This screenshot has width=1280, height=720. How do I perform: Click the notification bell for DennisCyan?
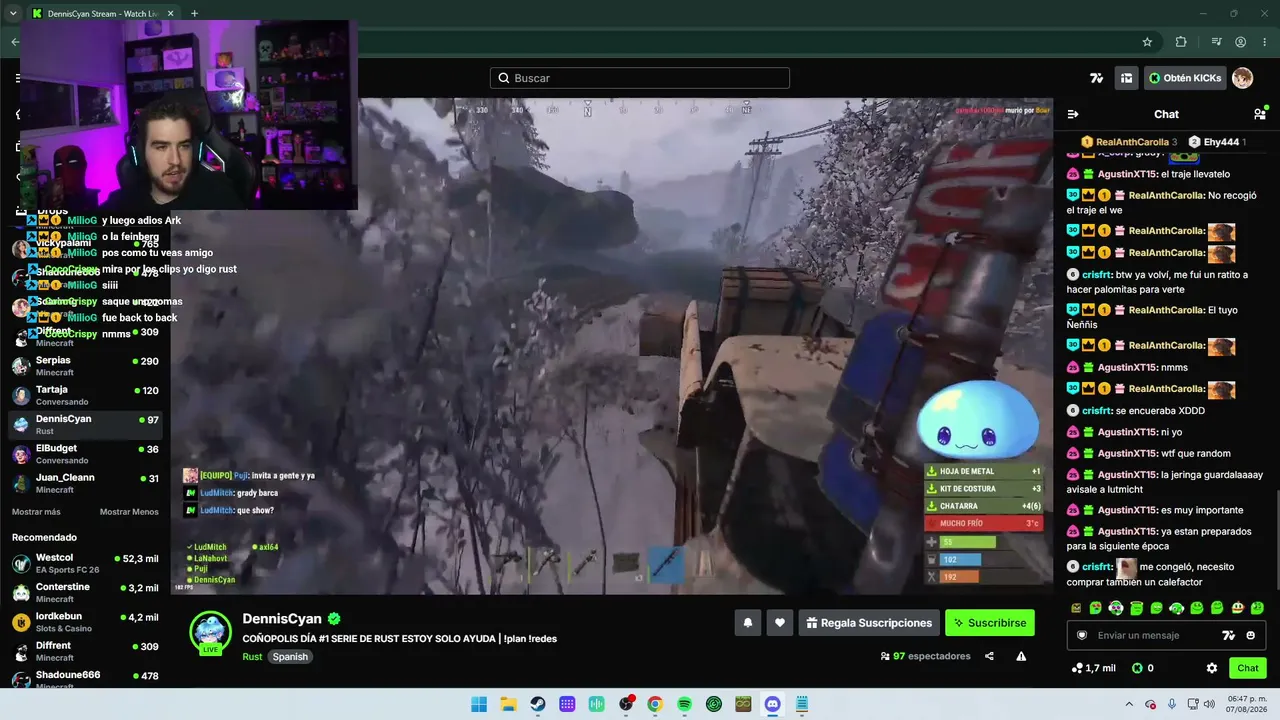747,623
